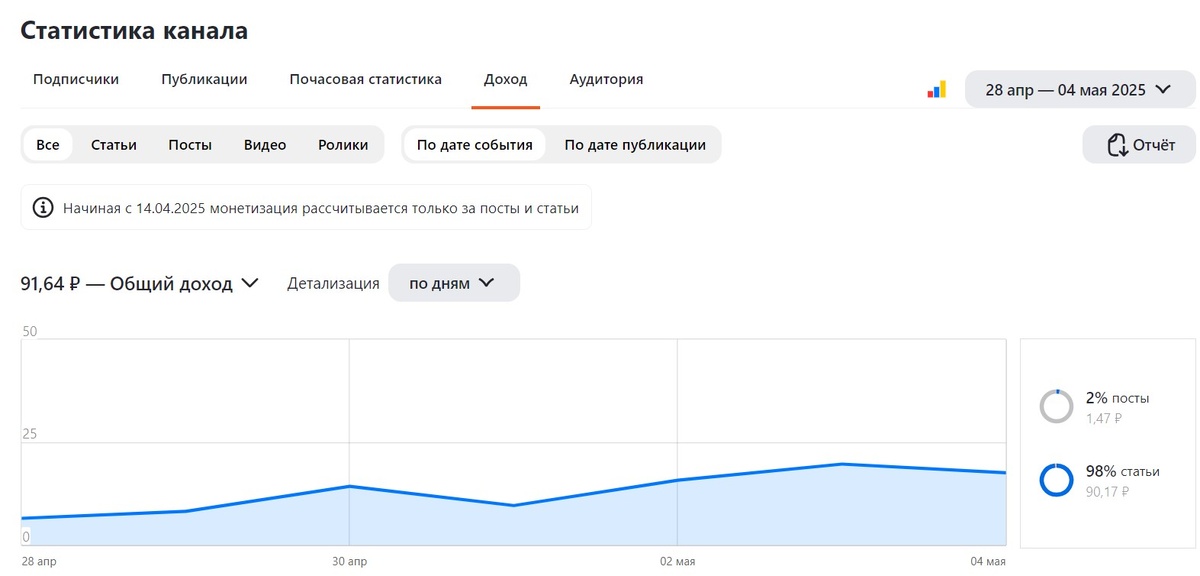Click the 90,17 ₽ articles amount
Viewport: 1200px width, 576px height.
[x=1107, y=492]
